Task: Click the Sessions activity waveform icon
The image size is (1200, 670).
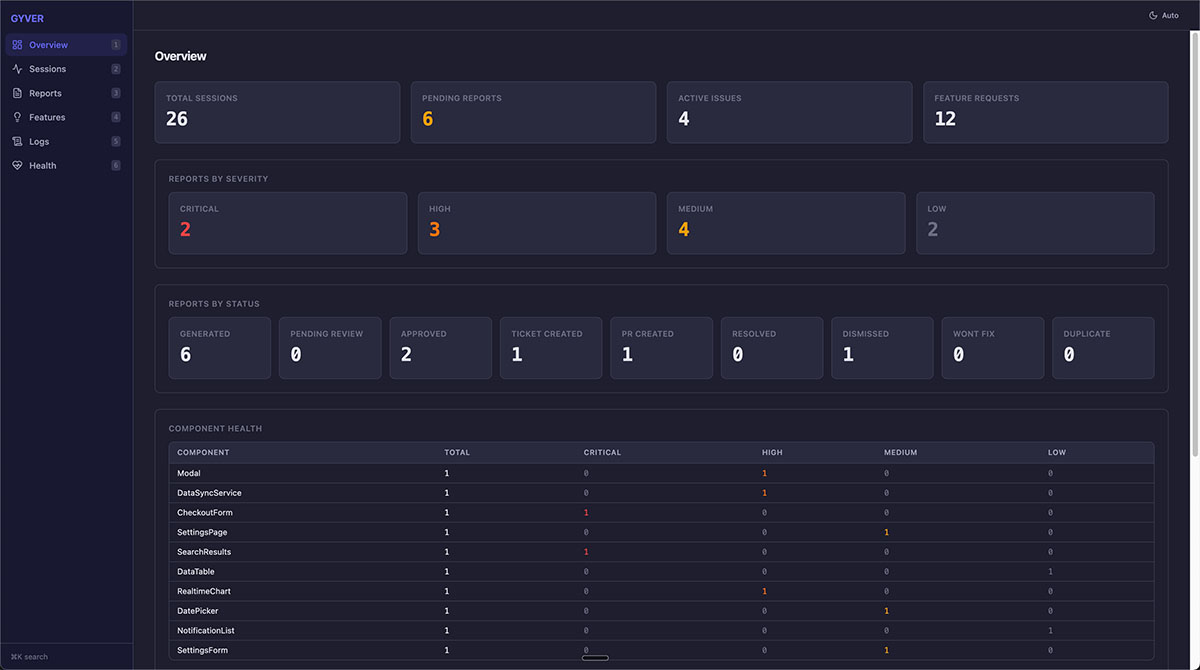Action: tap(16, 68)
